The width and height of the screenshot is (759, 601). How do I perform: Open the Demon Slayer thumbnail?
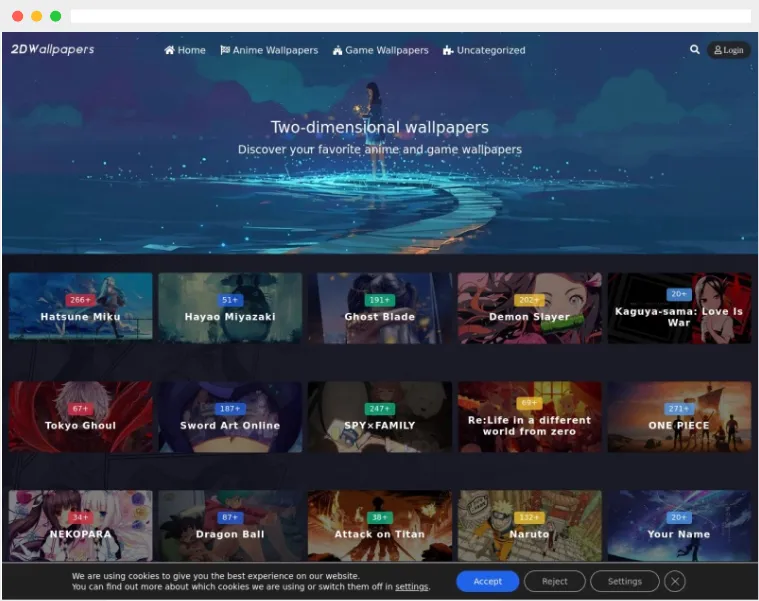[530, 308]
